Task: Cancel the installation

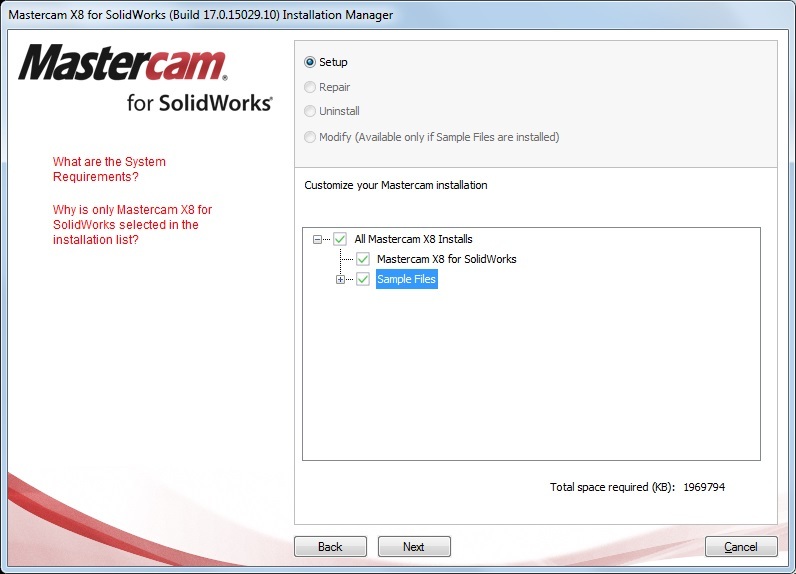Action: pyautogui.click(x=741, y=547)
